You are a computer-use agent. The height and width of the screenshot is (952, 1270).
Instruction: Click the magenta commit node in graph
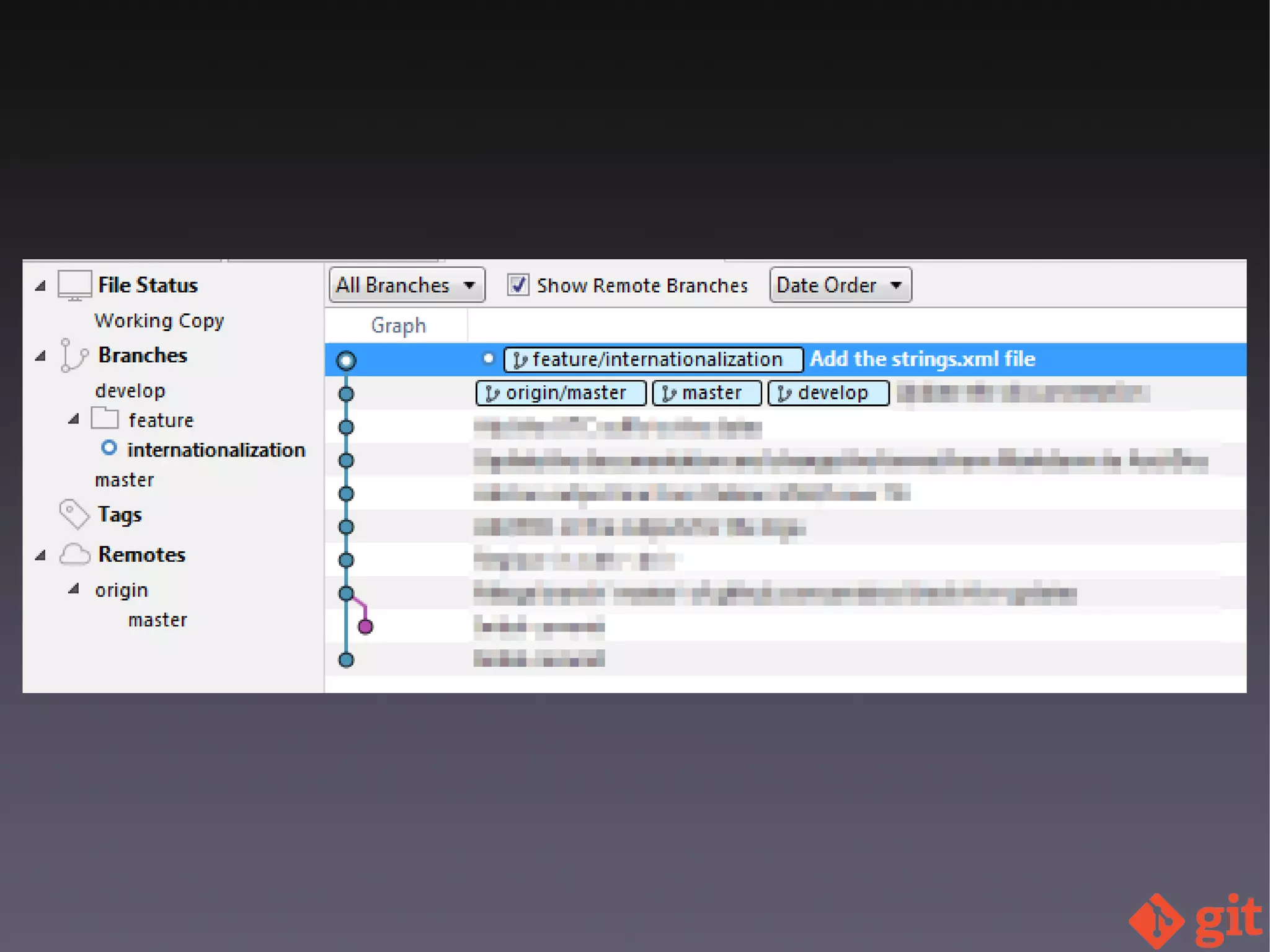coord(365,626)
